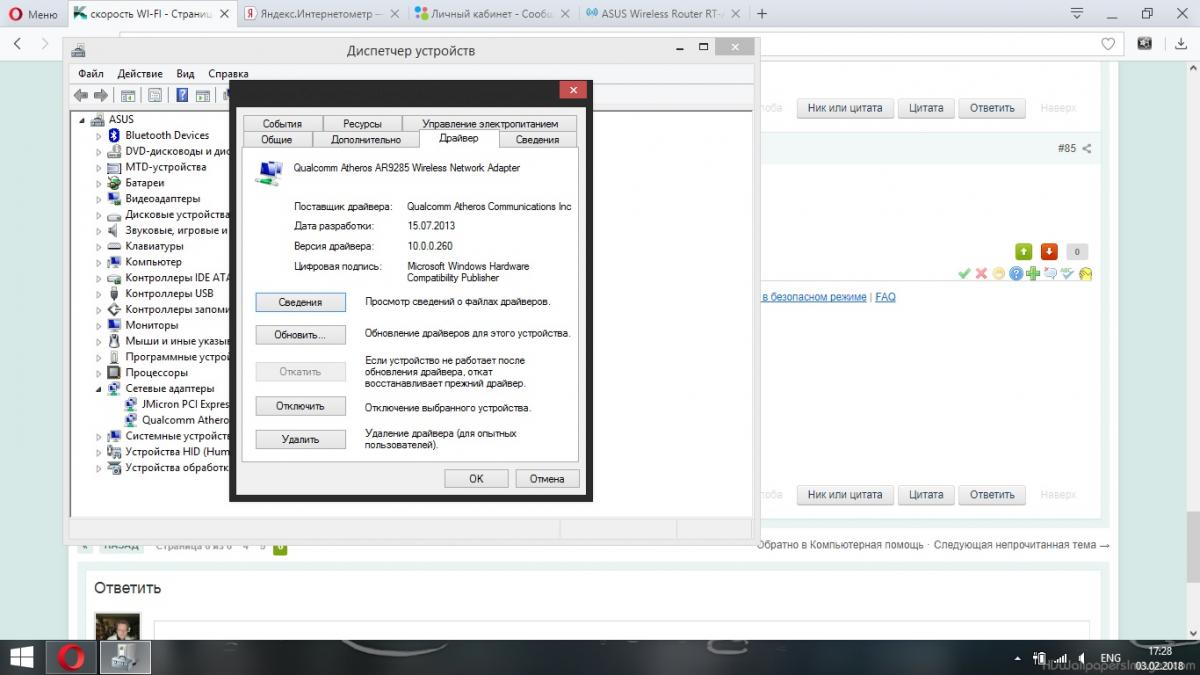Click the green plus icon under post

coord(1033,273)
